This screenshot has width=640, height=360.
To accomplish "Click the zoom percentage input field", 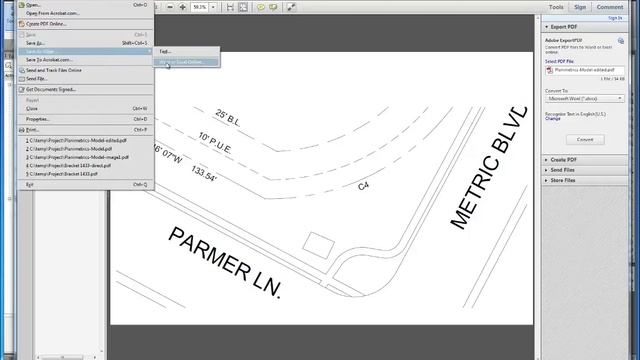I will tap(200, 7).
